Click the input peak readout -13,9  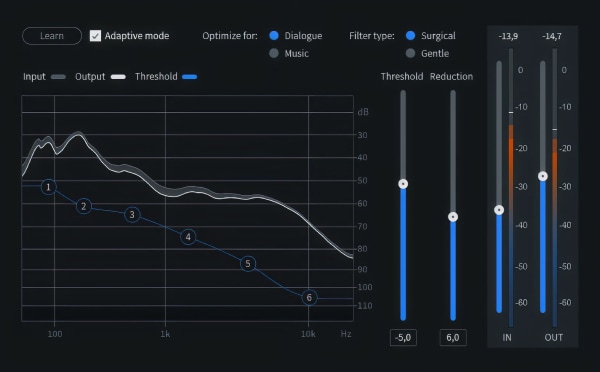[508, 36]
